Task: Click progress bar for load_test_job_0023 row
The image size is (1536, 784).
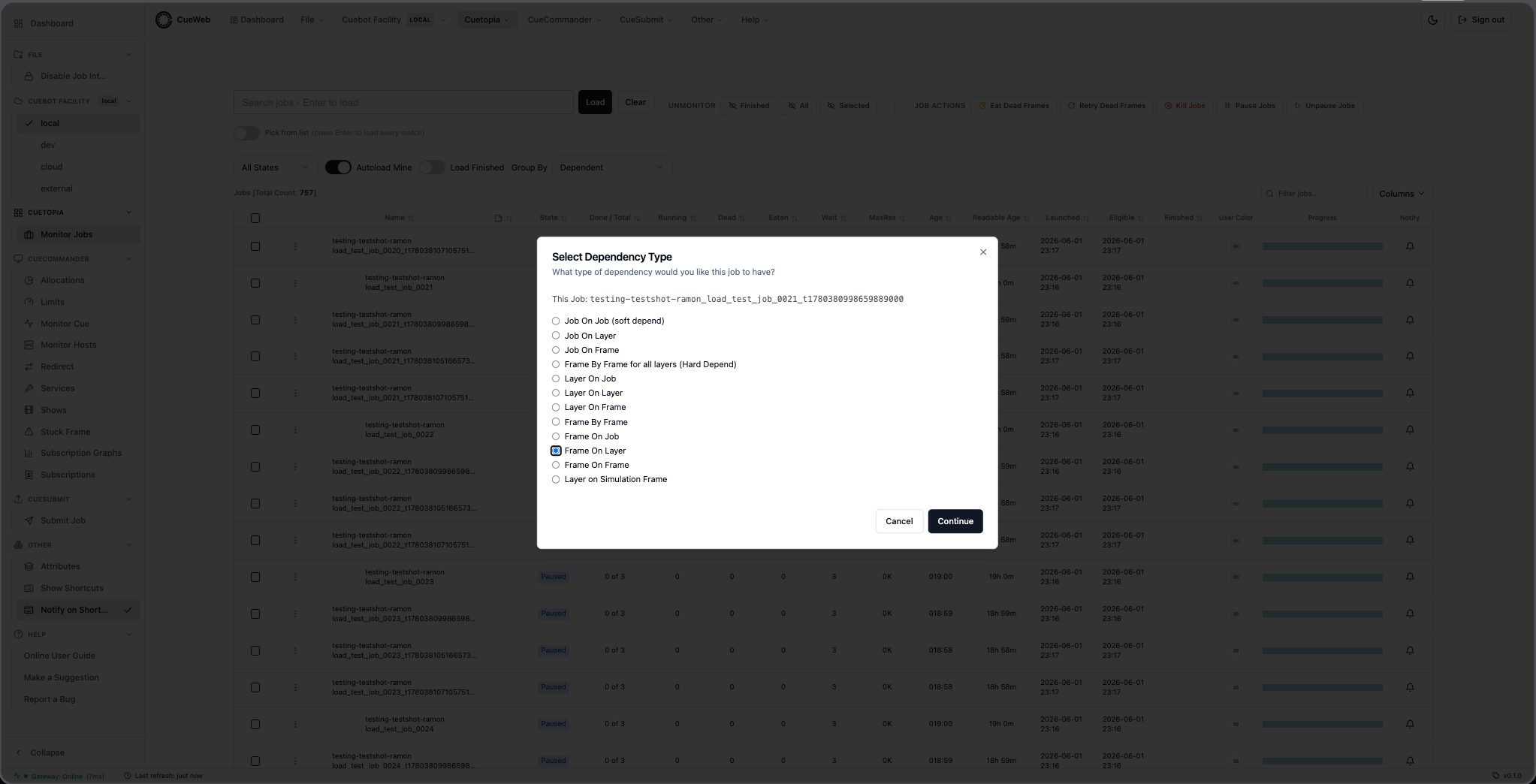Action: tap(1322, 577)
